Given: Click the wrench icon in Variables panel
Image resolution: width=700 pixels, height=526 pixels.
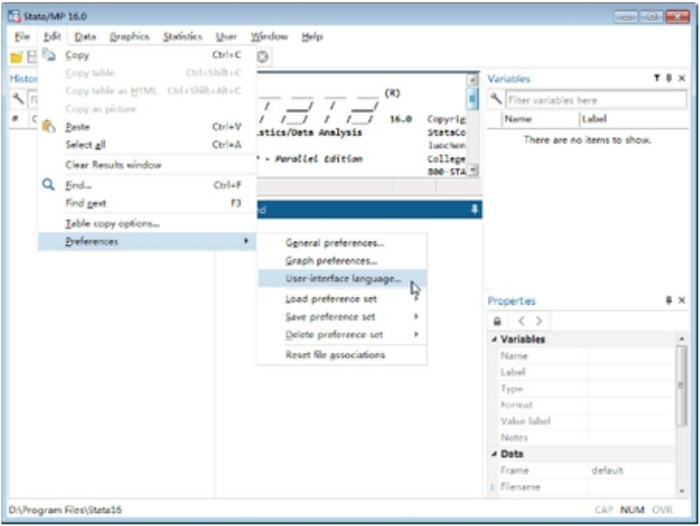Looking at the screenshot, I should pyautogui.click(x=496, y=99).
